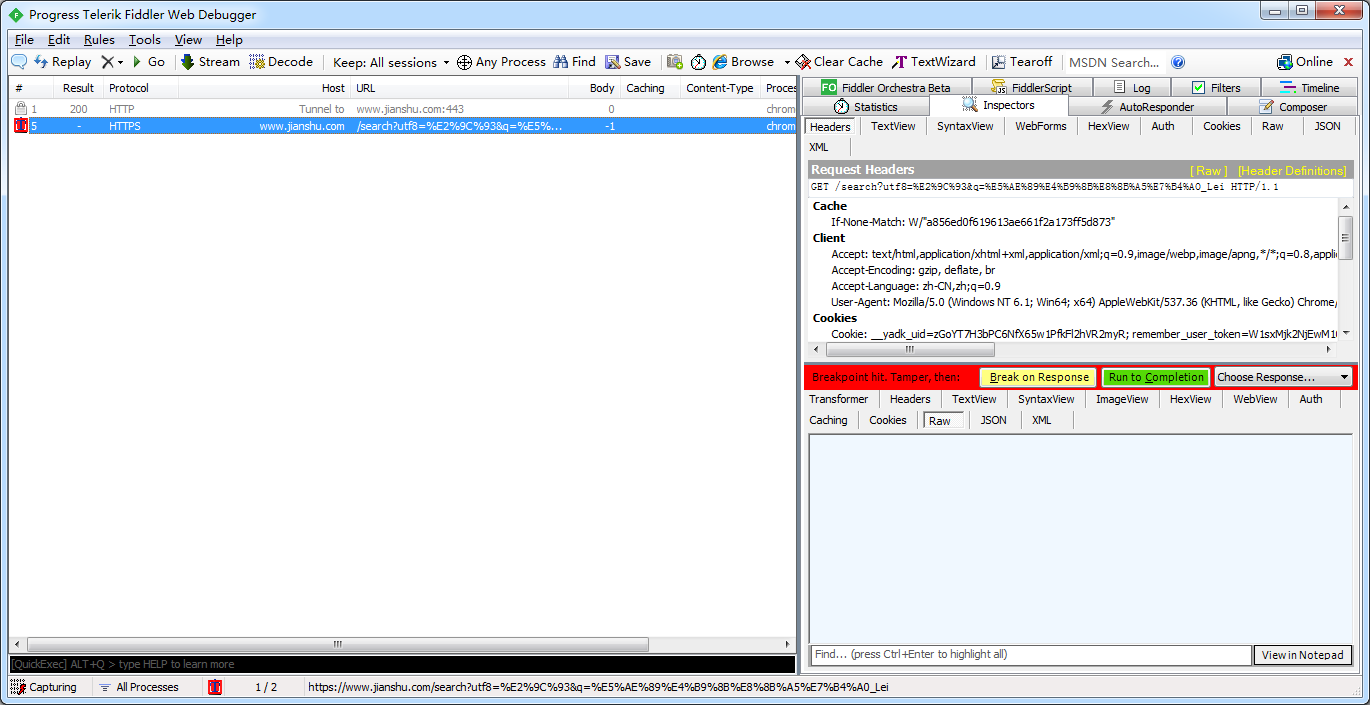
Task: Switch to Fiddler Orchestra Beta tab
Action: tap(886, 87)
